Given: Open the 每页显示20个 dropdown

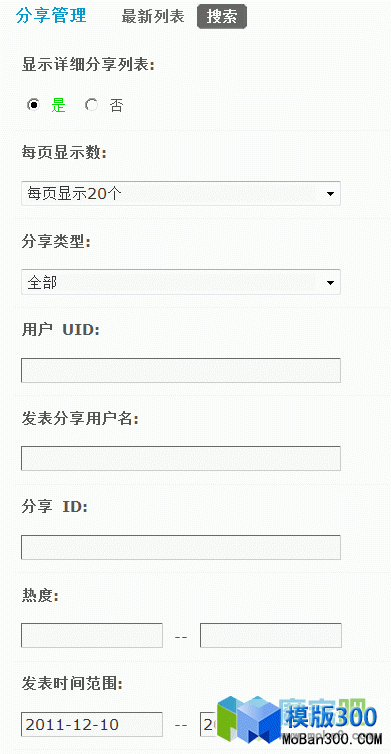Looking at the screenshot, I should pyautogui.click(x=181, y=193).
